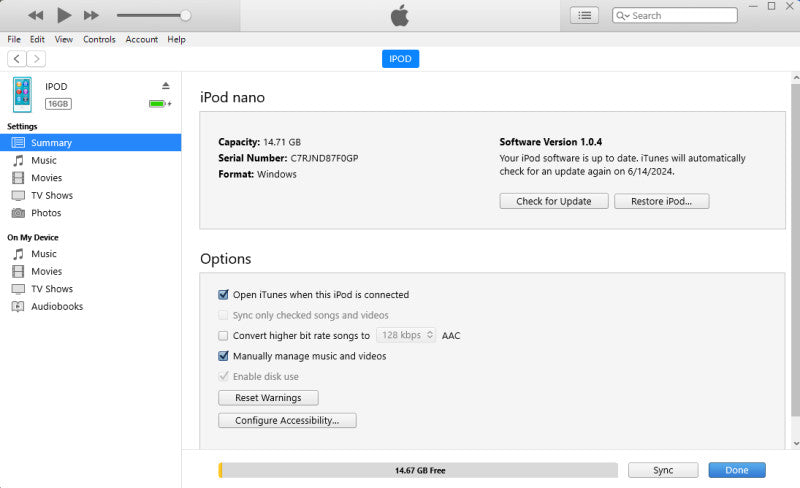Screen dimensions: 800x488
Task: Click the rewind previous track button
Action: tap(36, 15)
